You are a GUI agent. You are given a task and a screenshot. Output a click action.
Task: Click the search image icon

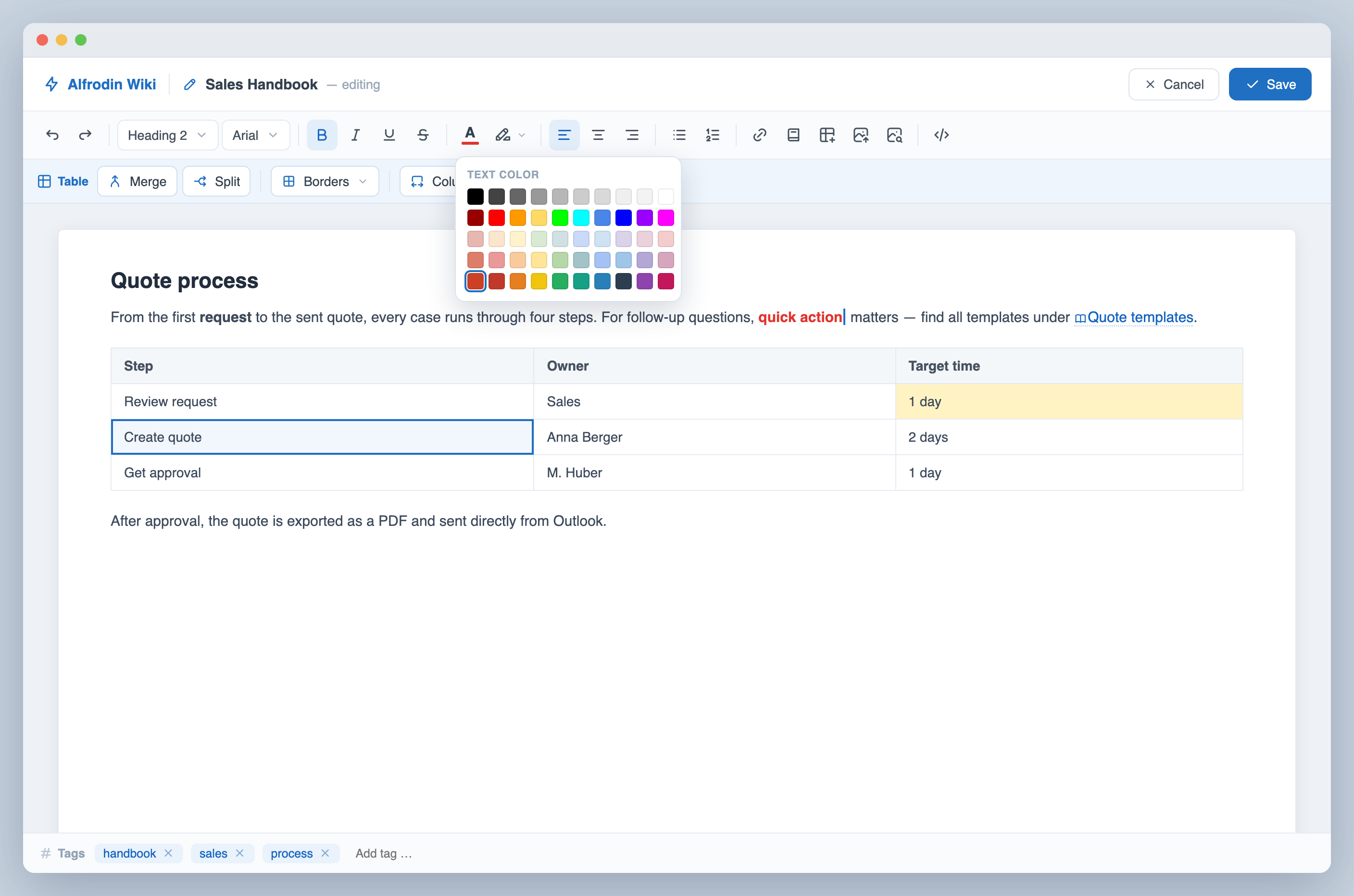pyautogui.click(x=894, y=135)
